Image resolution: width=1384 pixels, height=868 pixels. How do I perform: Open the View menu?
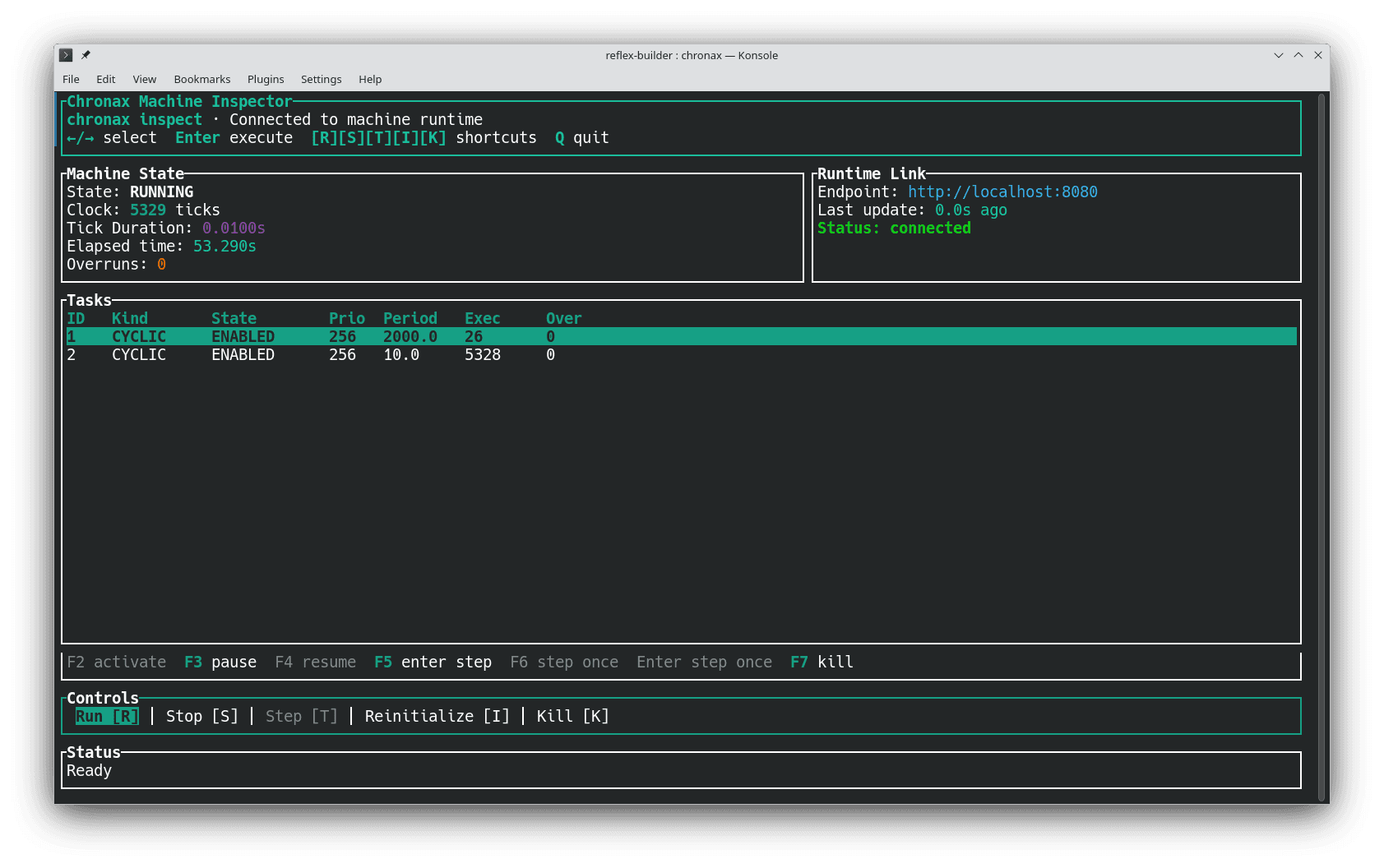(145, 79)
